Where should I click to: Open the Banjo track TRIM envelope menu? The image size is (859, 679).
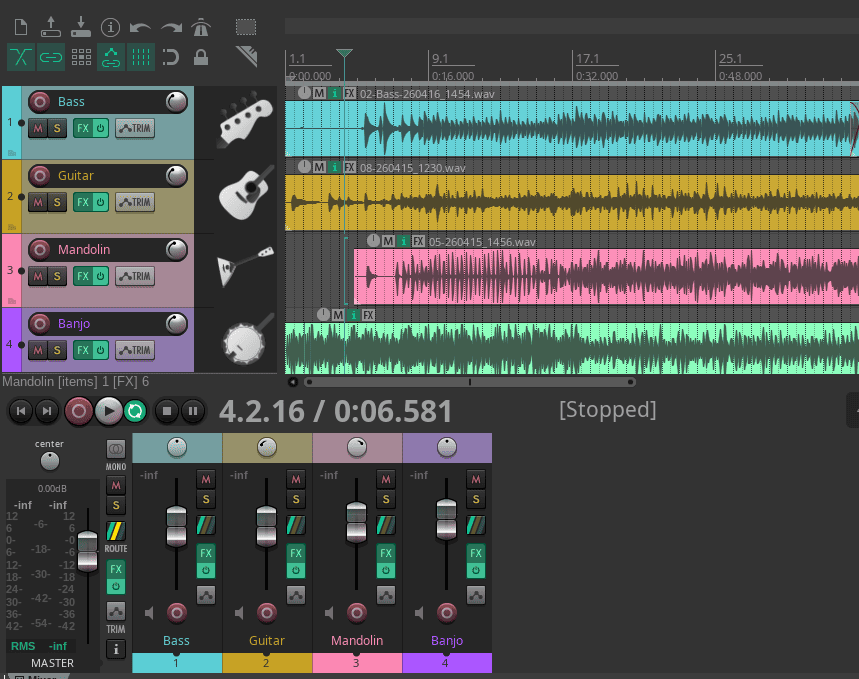coord(135,350)
